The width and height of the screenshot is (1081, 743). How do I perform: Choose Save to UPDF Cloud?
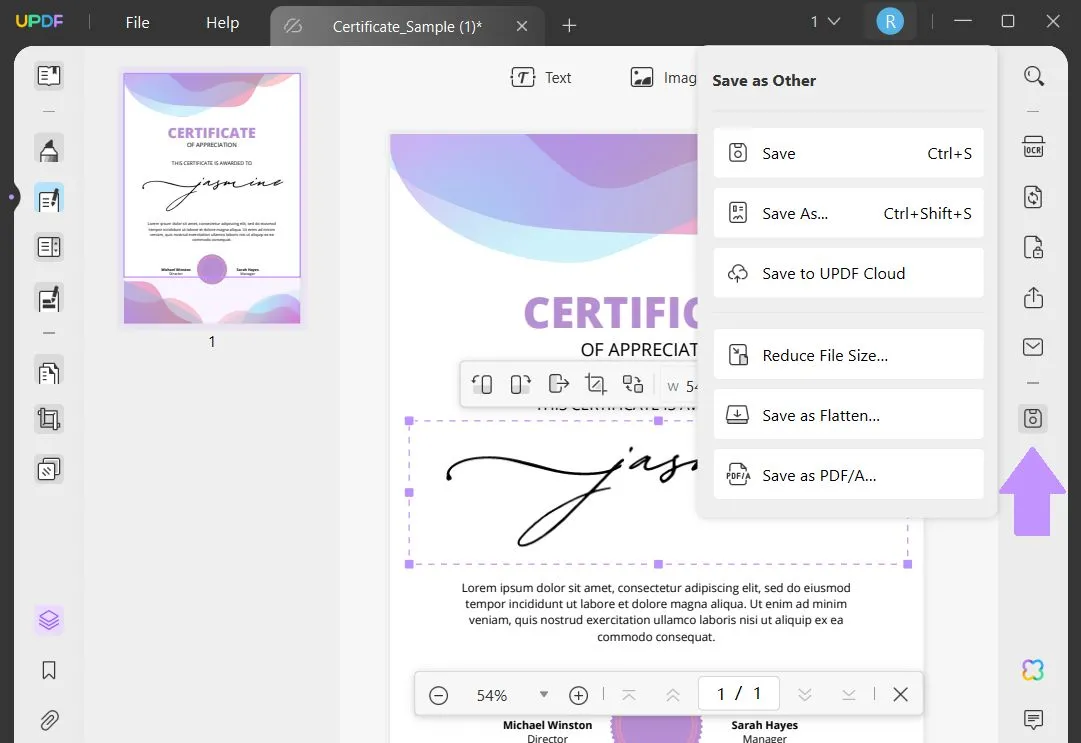[849, 273]
